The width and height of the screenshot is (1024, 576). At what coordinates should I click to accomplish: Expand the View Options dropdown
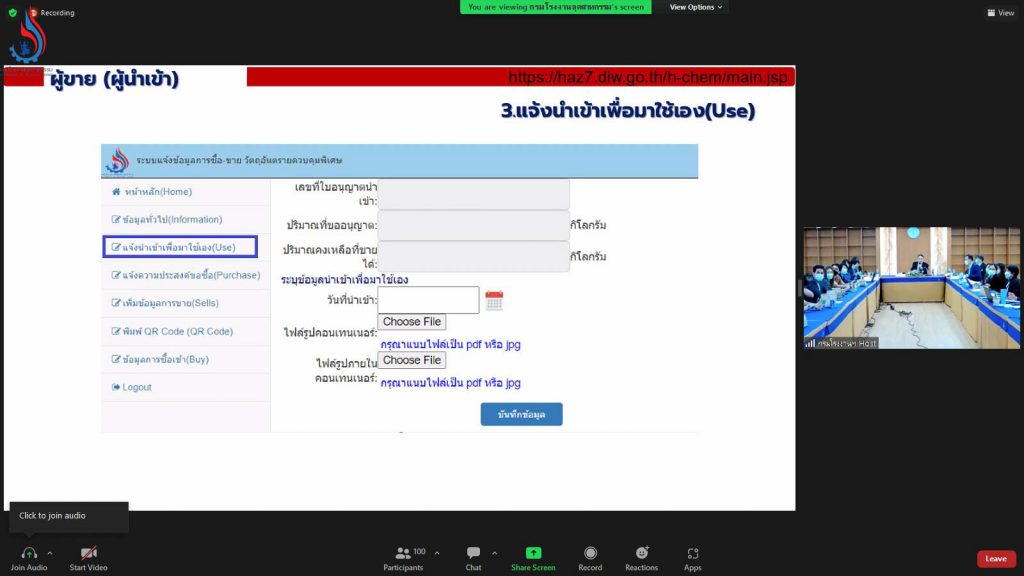tap(697, 7)
